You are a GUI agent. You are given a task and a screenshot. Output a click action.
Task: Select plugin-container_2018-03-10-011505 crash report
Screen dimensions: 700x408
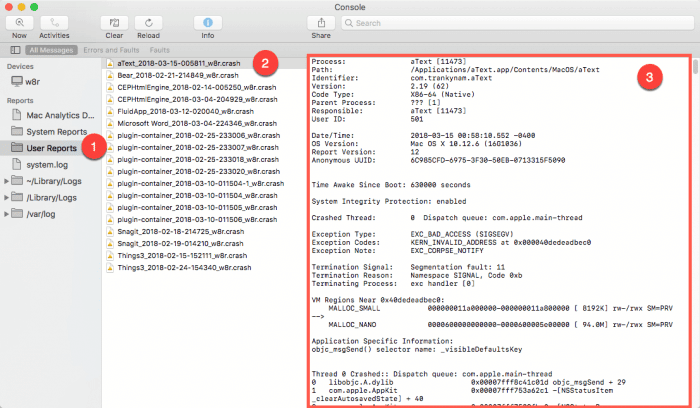[197, 208]
